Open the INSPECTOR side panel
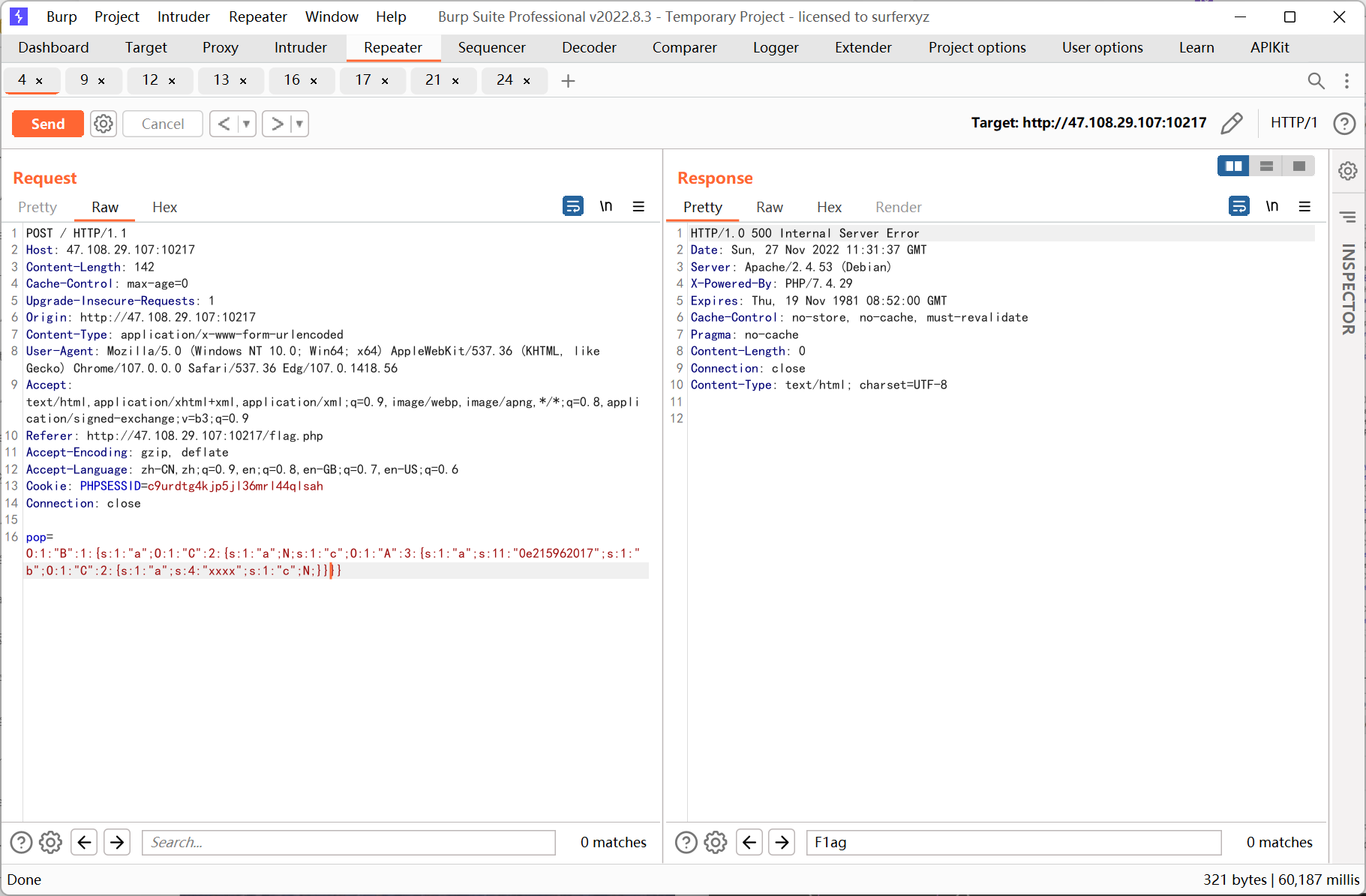This screenshot has height=896, width=1366. point(1348,289)
